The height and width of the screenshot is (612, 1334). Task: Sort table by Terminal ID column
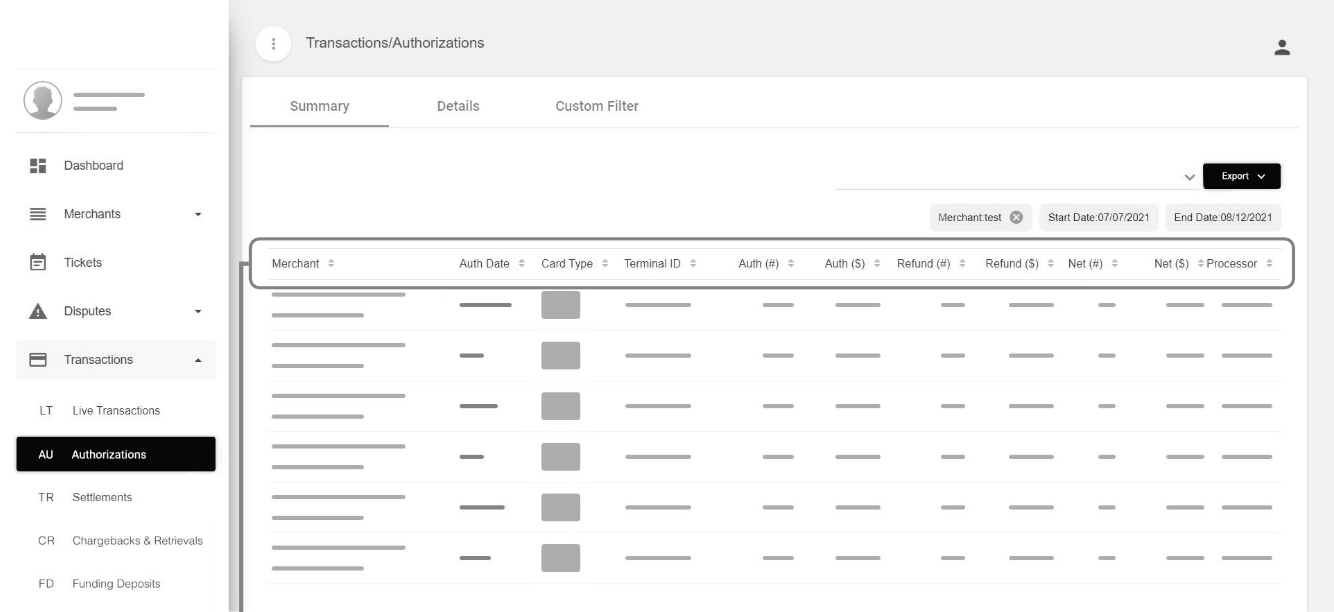pyautogui.click(x=693, y=264)
